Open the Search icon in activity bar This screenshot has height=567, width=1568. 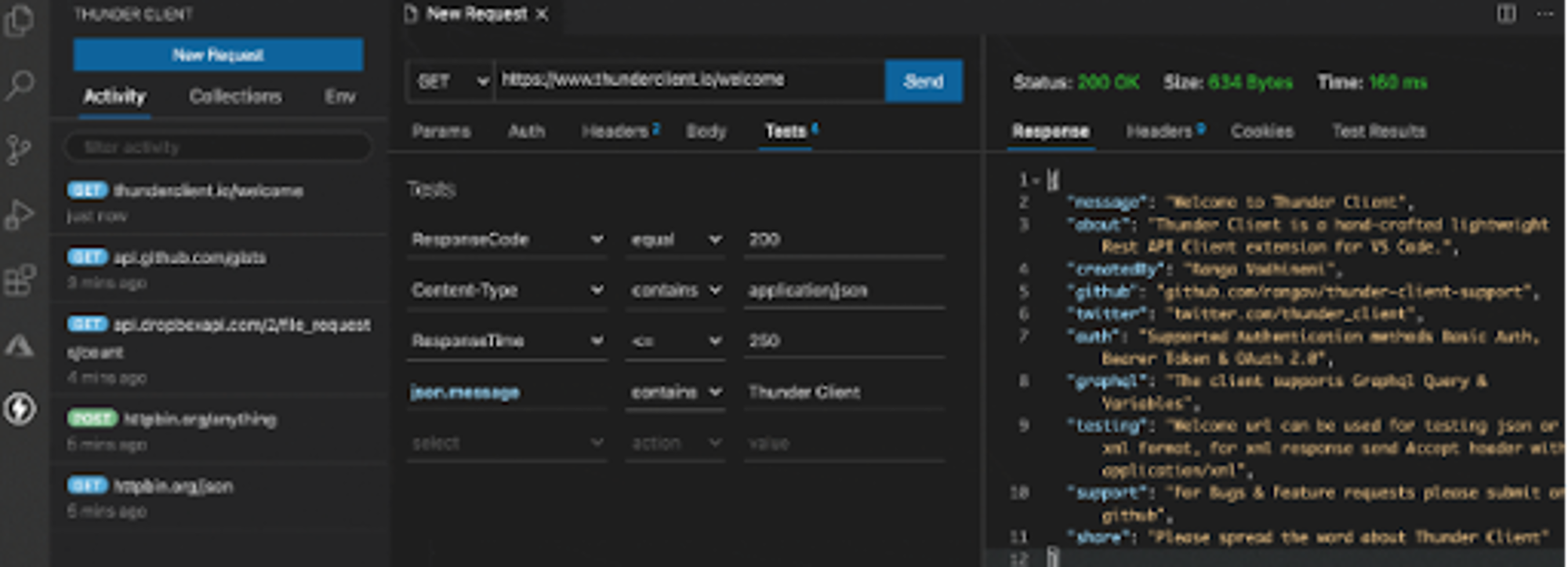pos(19,85)
